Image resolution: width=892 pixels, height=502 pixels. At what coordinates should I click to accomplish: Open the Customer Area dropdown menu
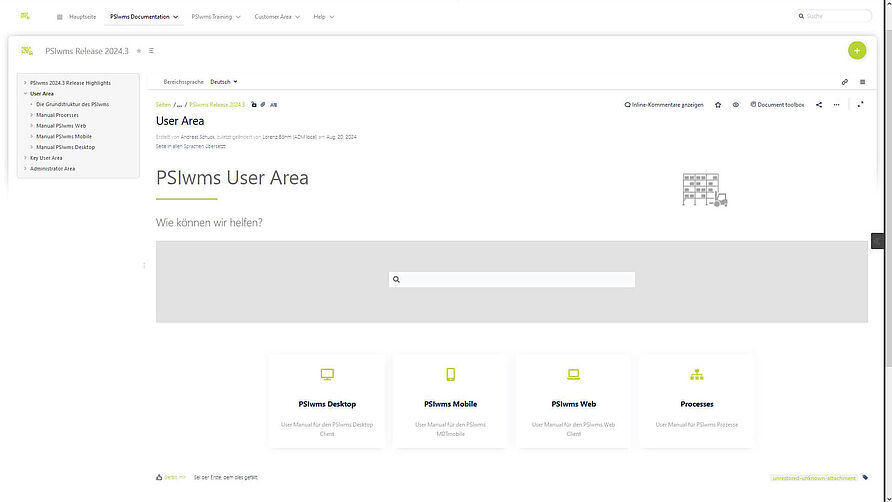pyautogui.click(x=277, y=17)
